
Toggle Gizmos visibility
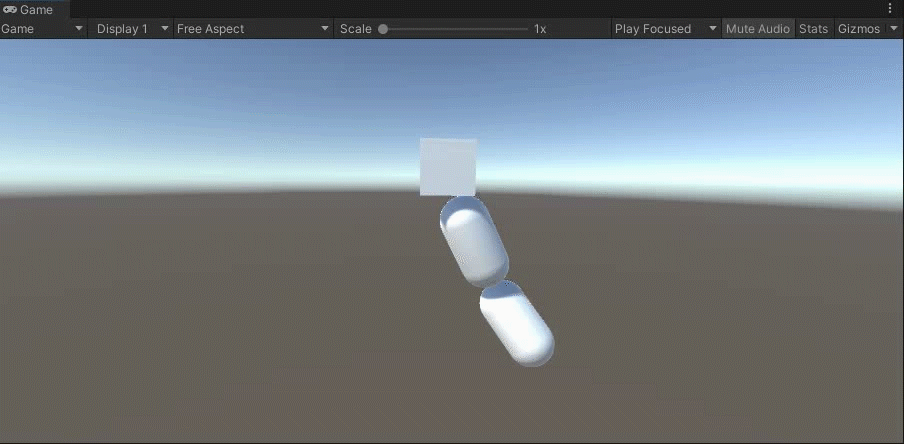click(859, 29)
